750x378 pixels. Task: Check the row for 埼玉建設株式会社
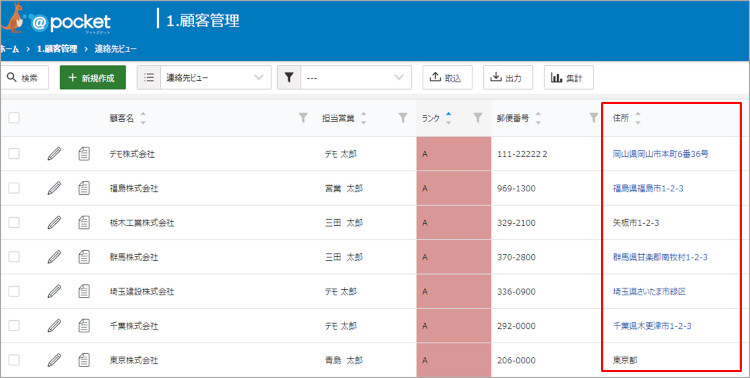(x=14, y=291)
